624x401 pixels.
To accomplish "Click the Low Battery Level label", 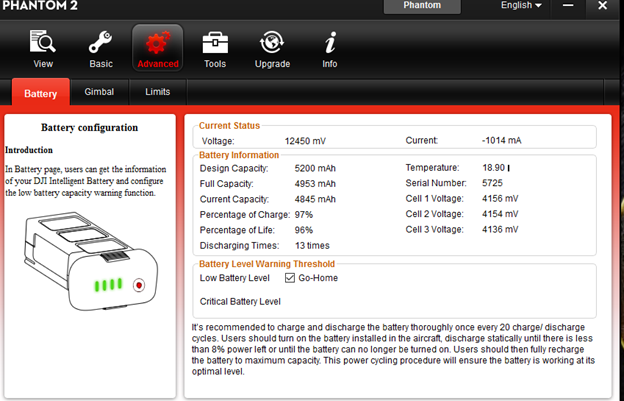I will point(234,278).
